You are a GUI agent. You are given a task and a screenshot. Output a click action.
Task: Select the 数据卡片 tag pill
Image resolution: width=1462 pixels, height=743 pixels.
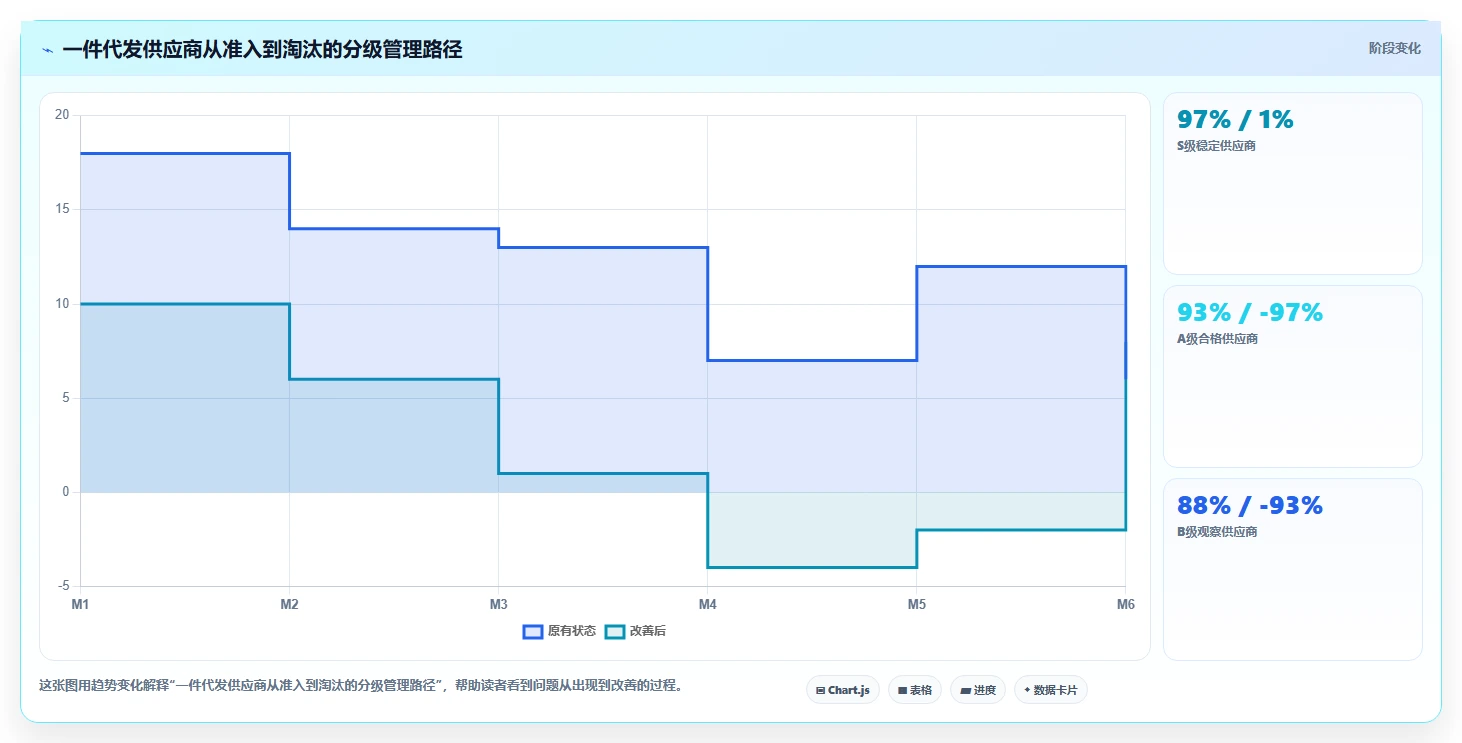point(1051,690)
